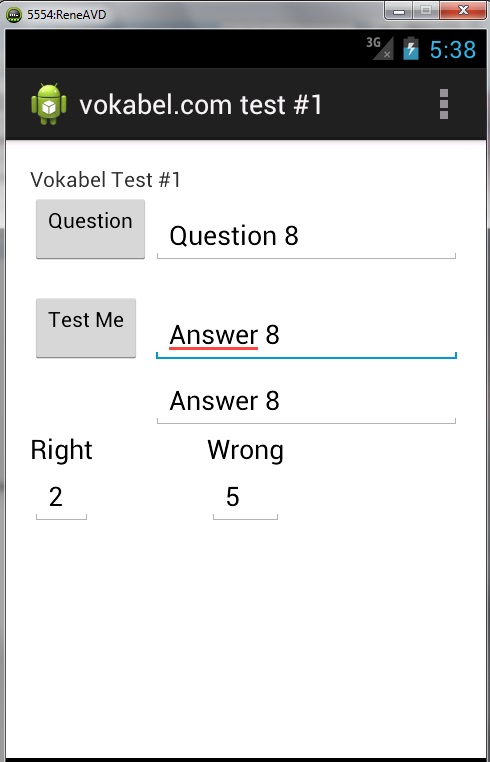
Task: Click the Test Me button
Action: [86, 328]
